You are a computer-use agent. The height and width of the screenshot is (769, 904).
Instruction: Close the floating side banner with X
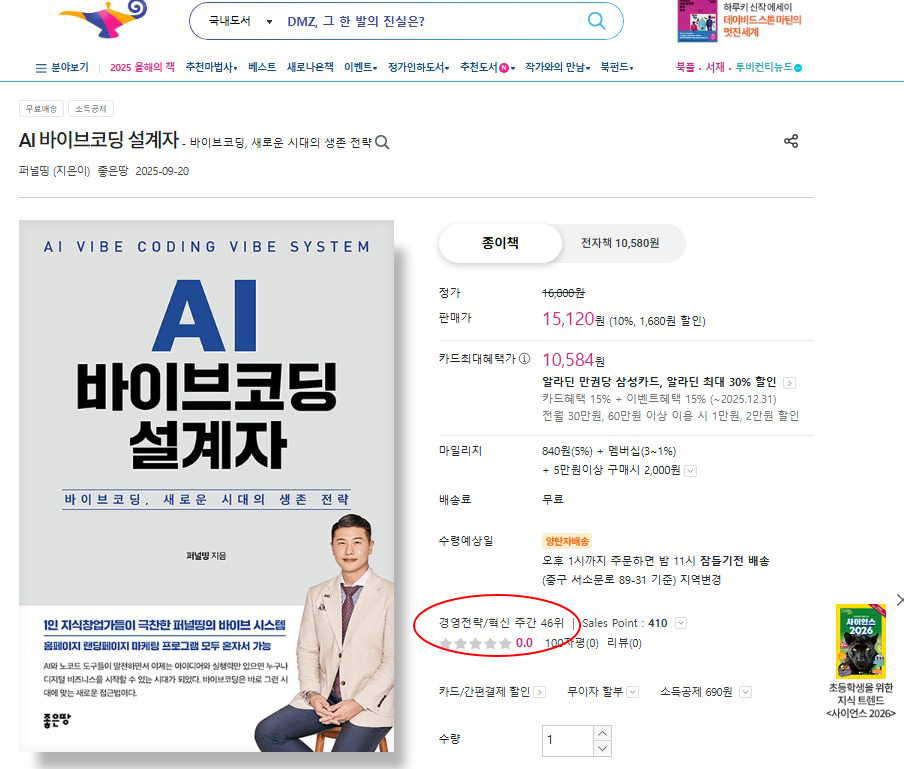click(x=899, y=600)
